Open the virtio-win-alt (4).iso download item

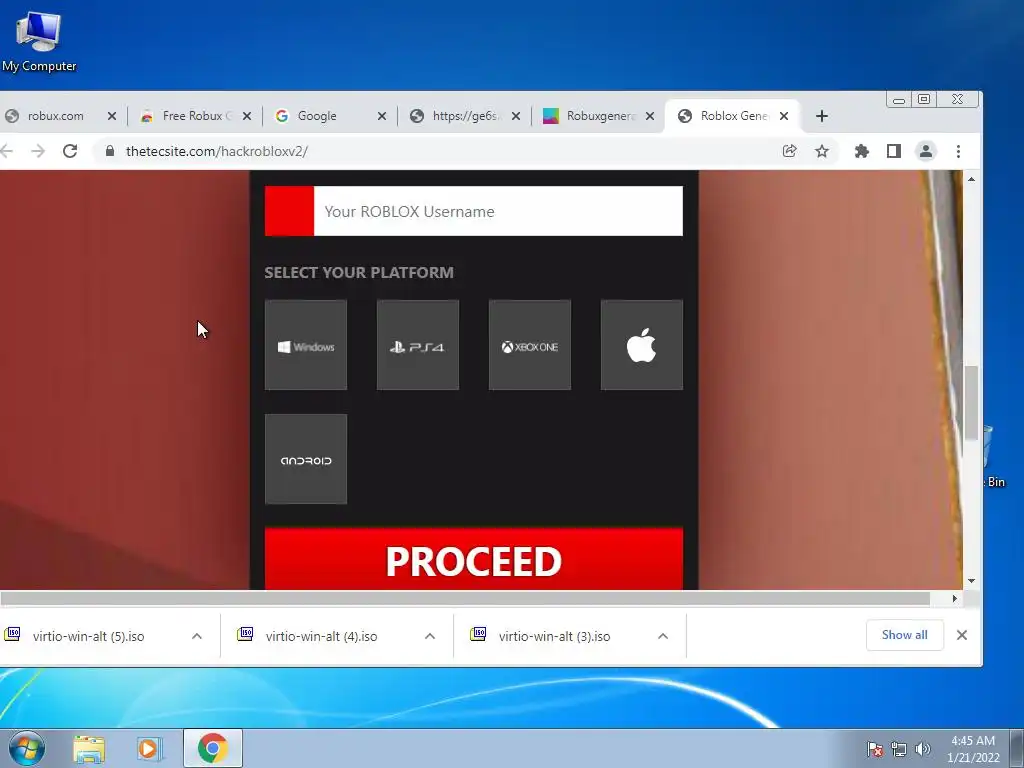click(x=321, y=636)
